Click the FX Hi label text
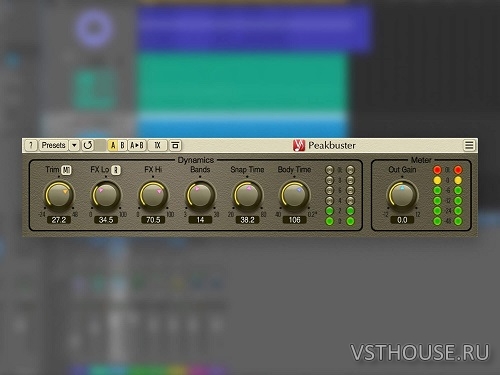 [x=153, y=170]
